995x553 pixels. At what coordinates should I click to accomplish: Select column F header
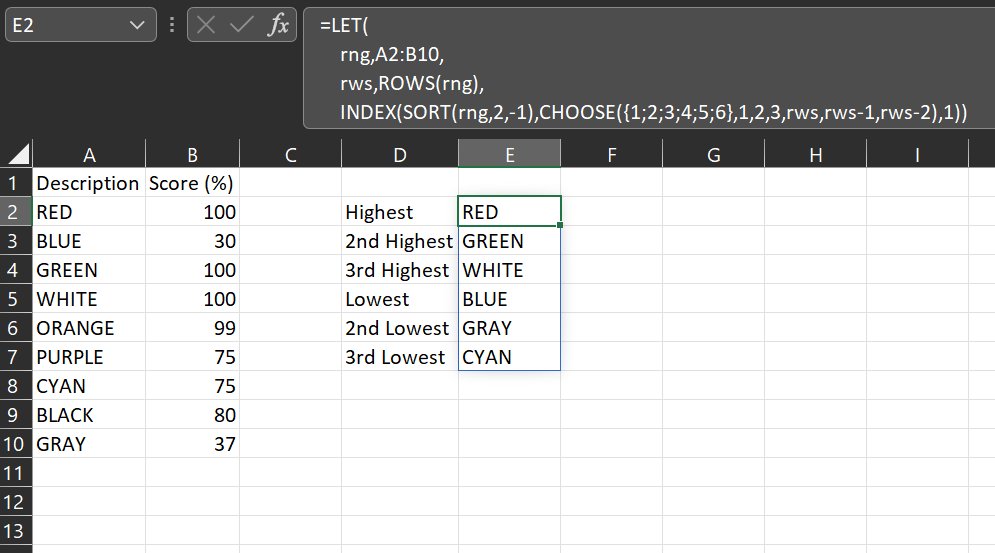(x=612, y=154)
